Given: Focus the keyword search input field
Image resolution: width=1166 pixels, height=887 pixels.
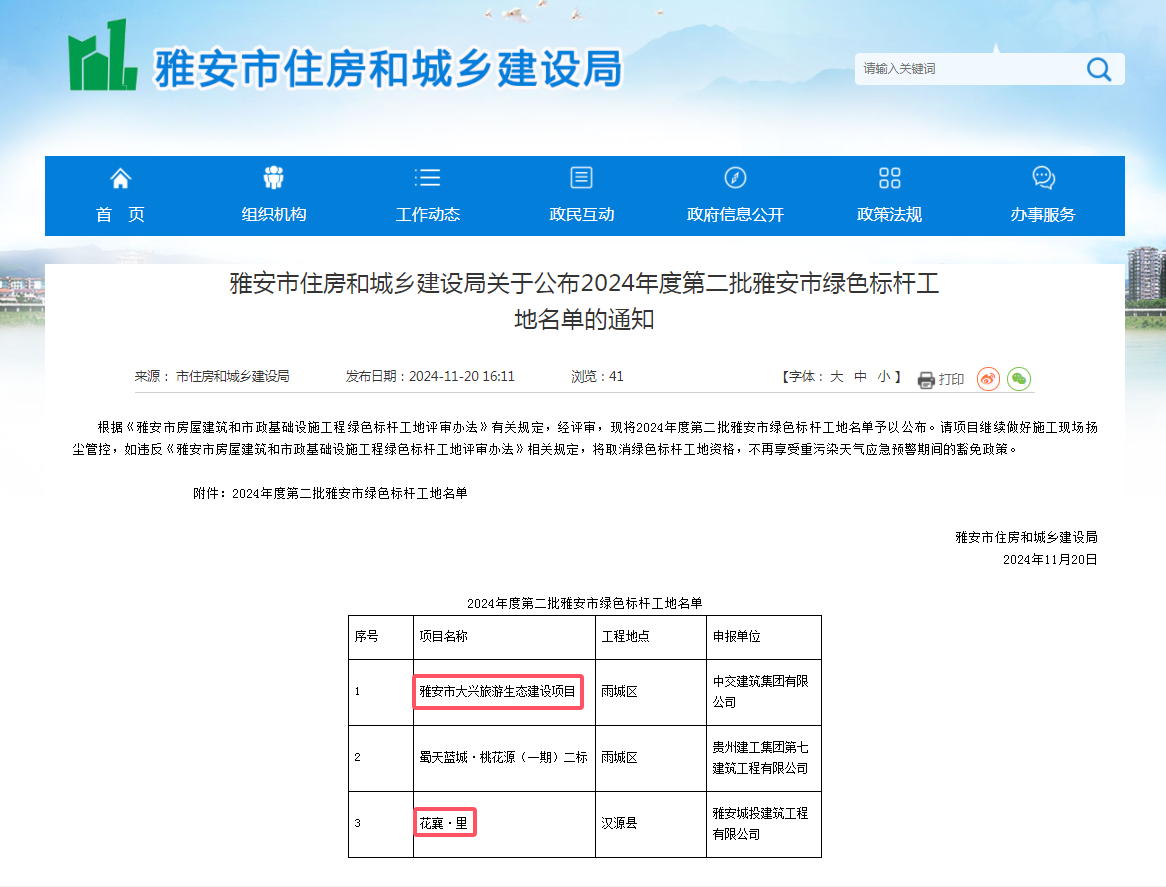Looking at the screenshot, I should 968,69.
